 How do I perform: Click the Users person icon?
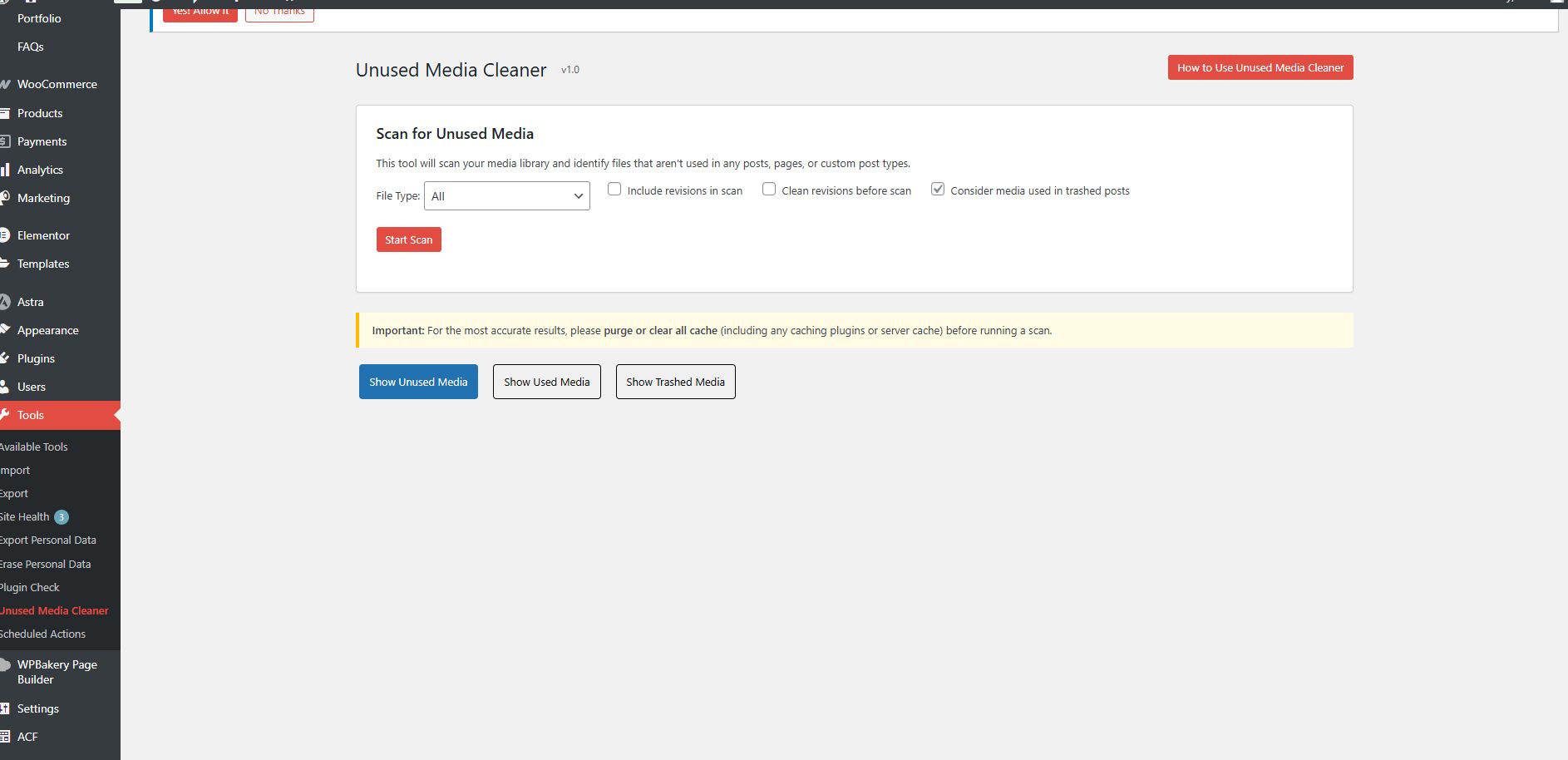(5, 387)
